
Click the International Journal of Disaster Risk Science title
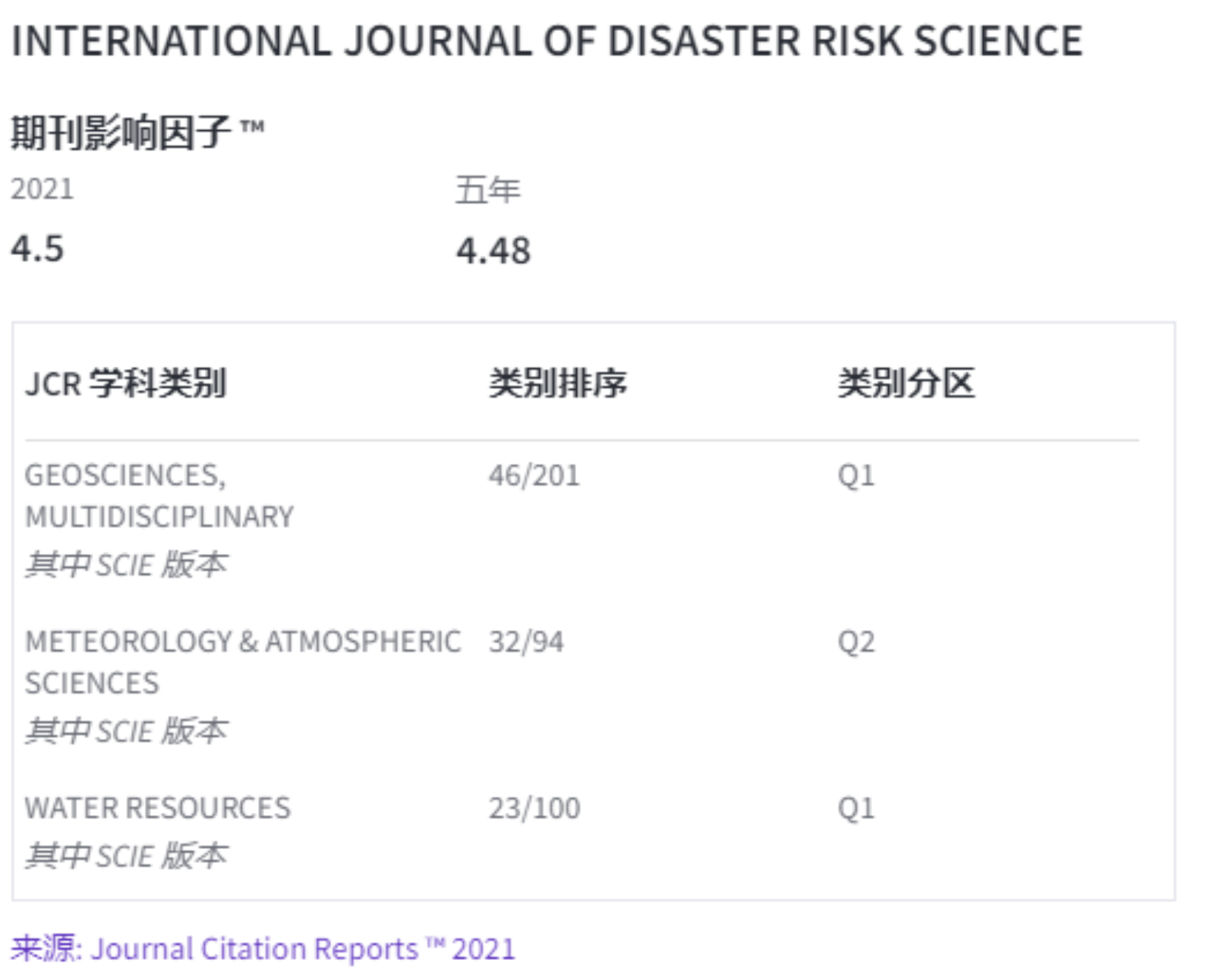[x=547, y=41]
